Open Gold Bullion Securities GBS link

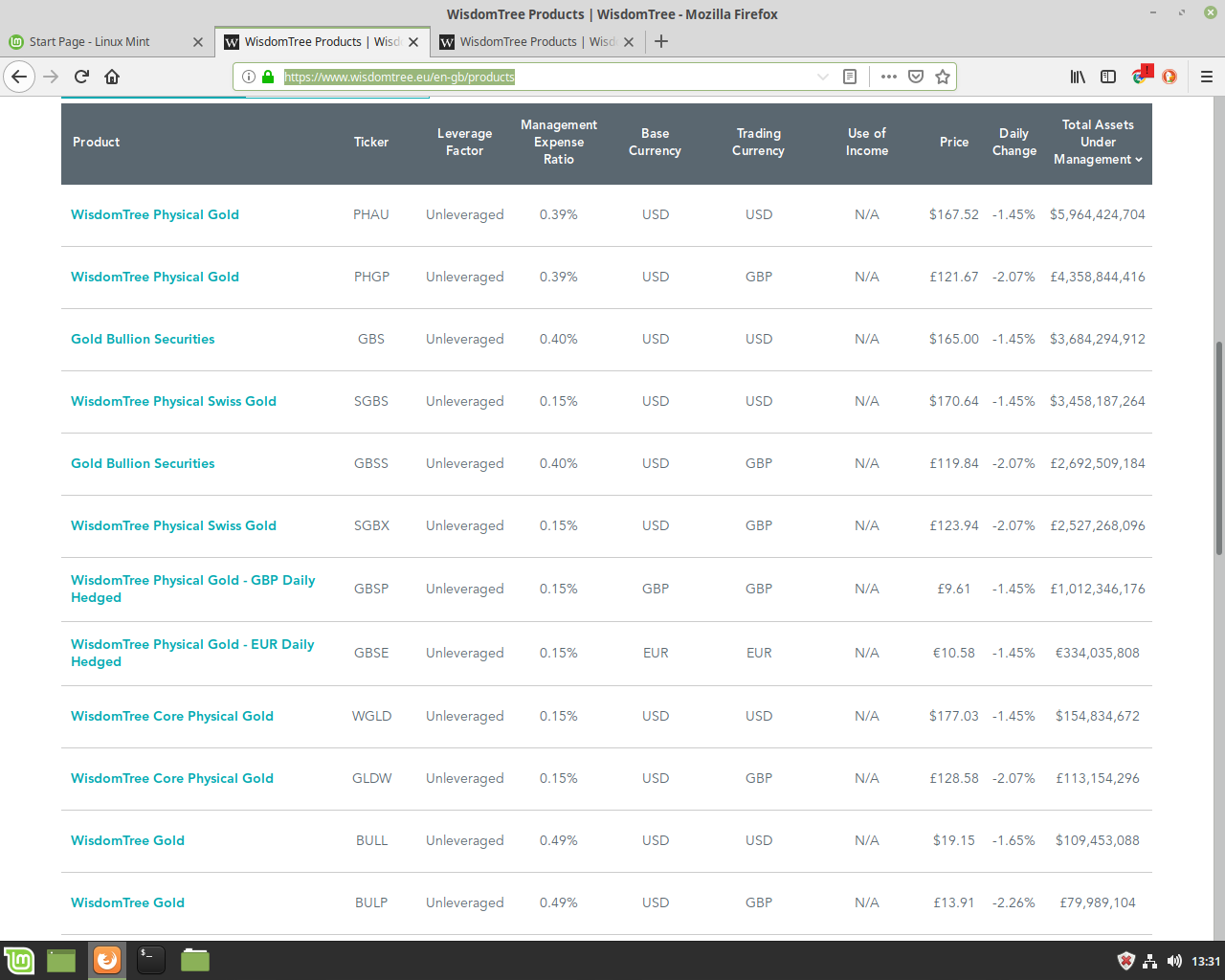[x=143, y=339]
